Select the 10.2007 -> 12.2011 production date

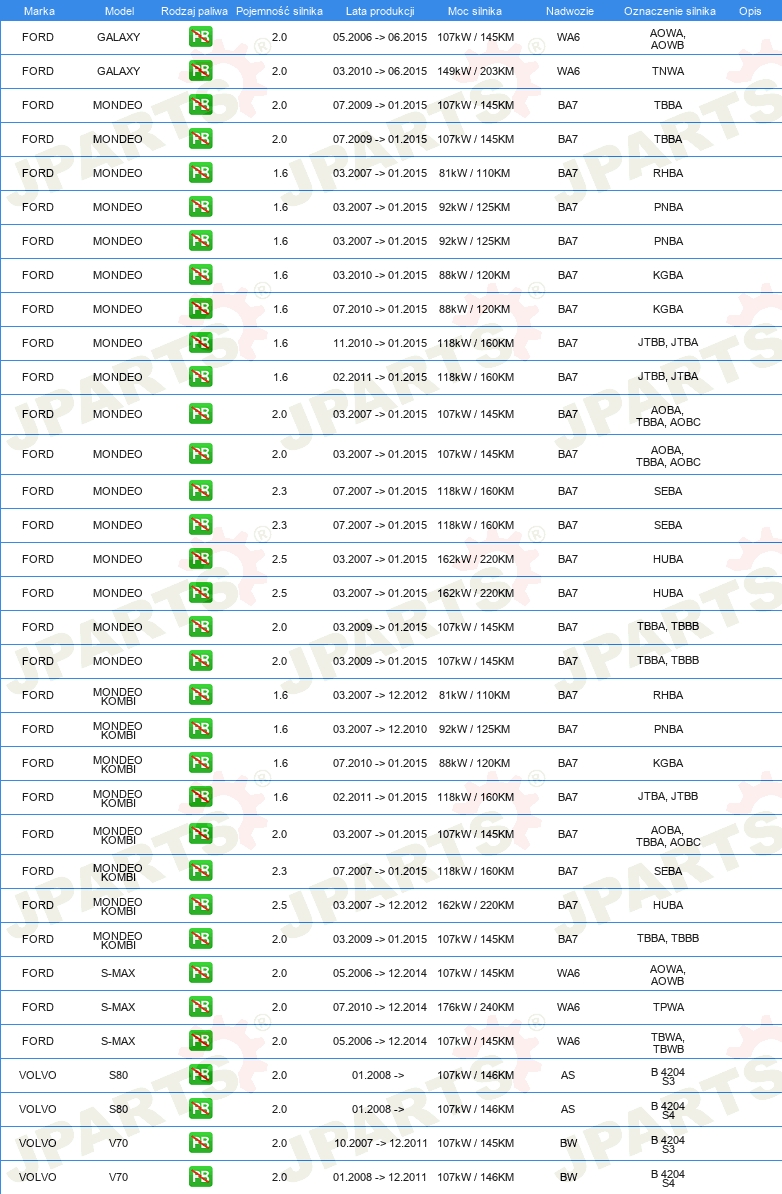coord(380,1142)
